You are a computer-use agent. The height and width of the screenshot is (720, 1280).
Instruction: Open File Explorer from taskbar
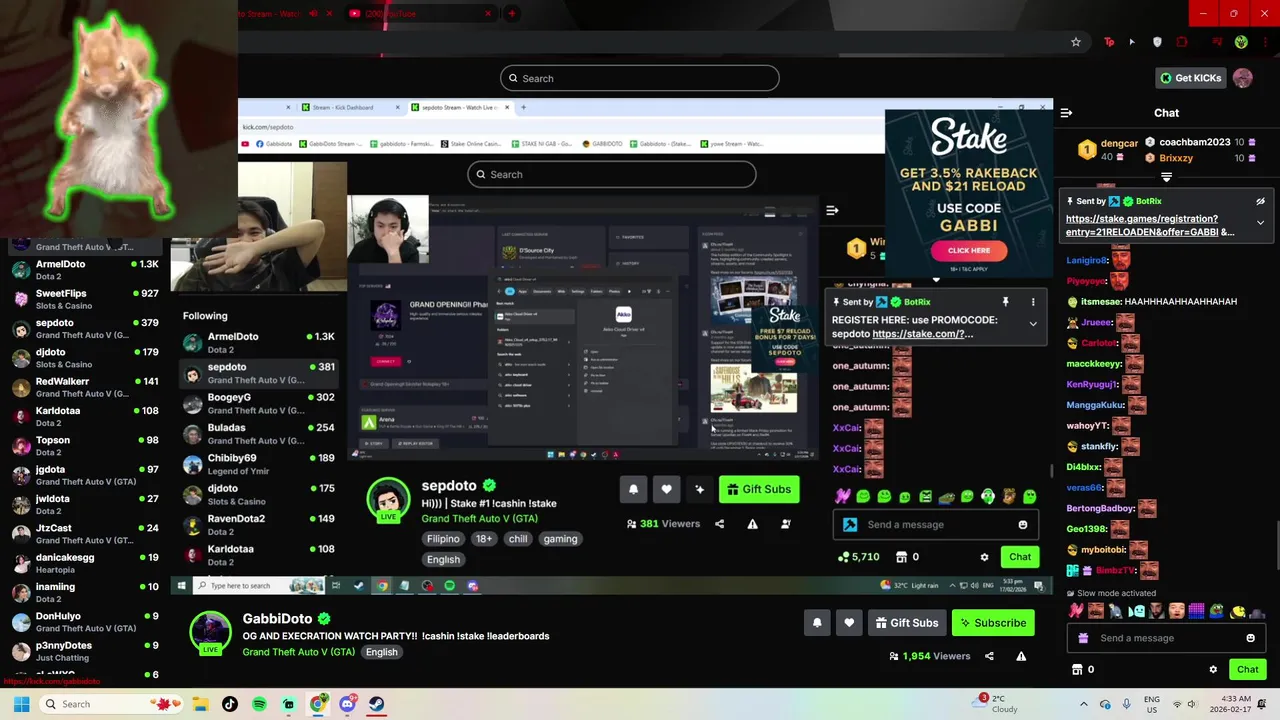pos(200,704)
